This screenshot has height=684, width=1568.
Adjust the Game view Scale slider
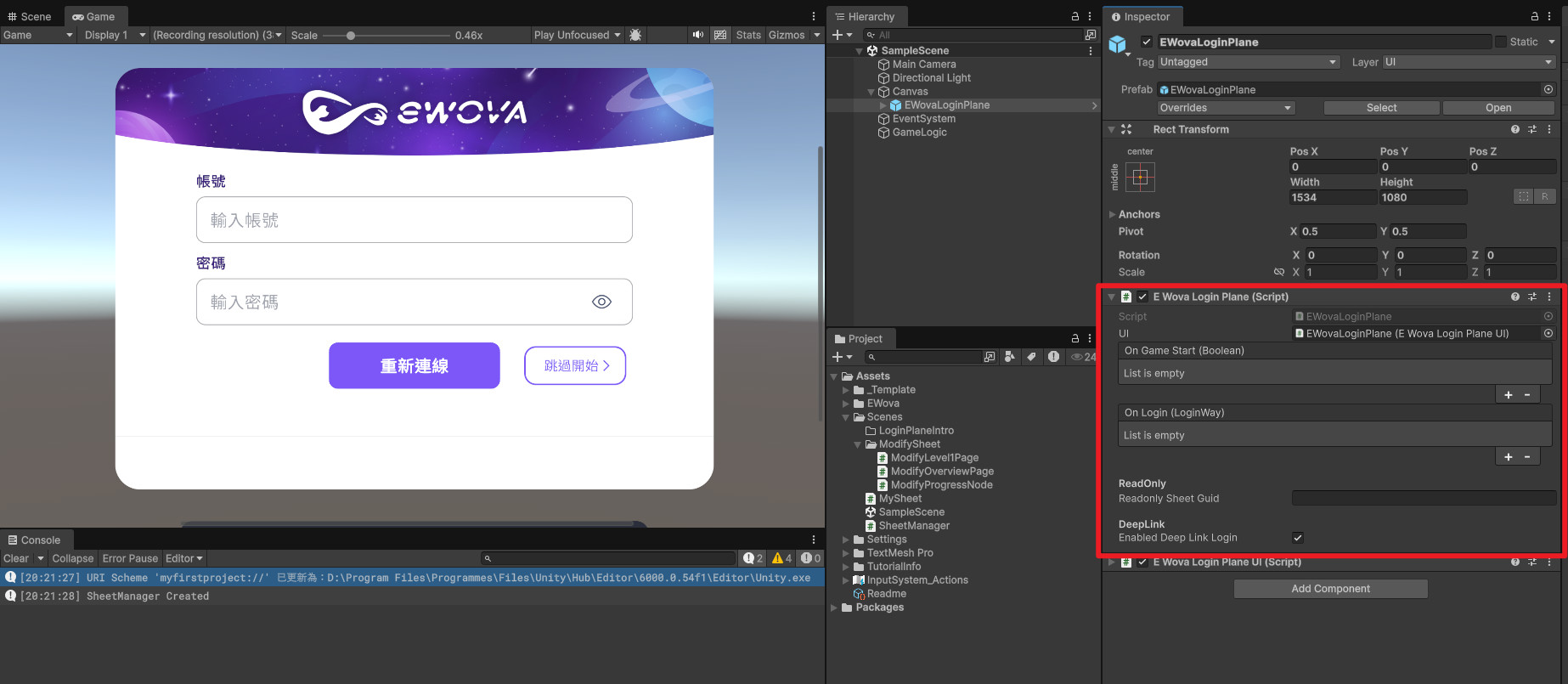point(386,35)
